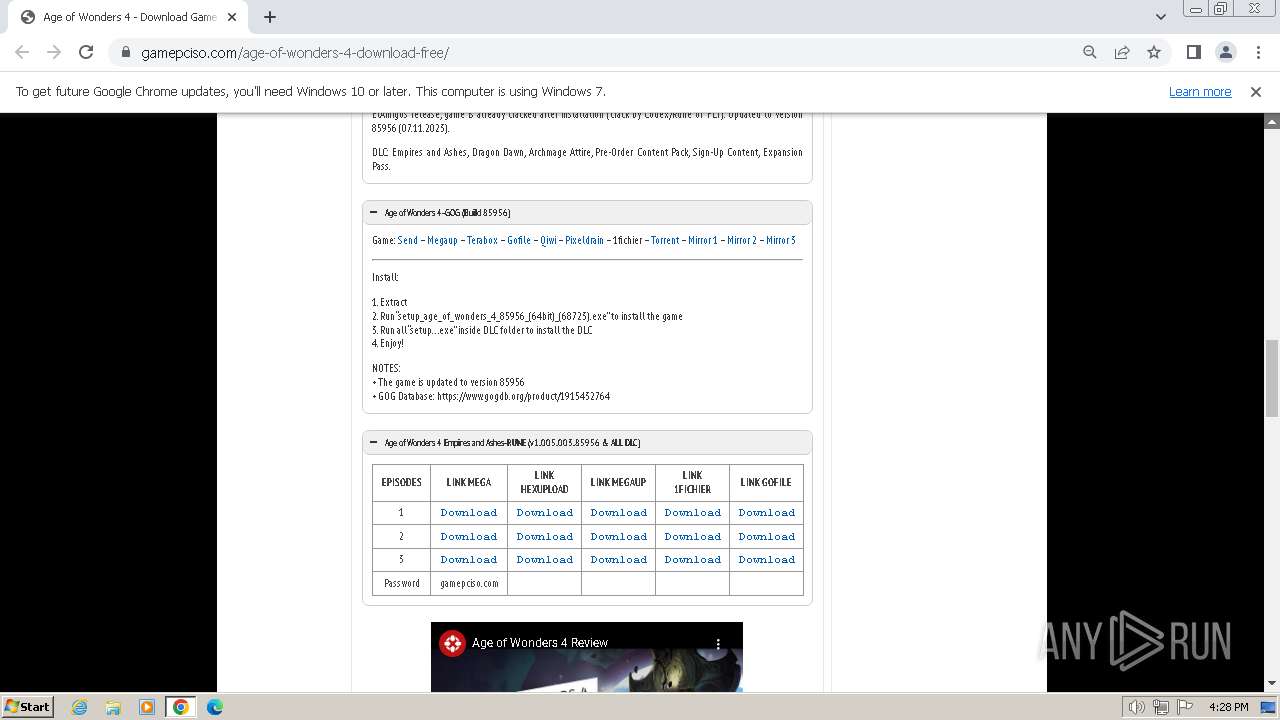Click the Torrent link
This screenshot has height=720, width=1280.
point(665,240)
